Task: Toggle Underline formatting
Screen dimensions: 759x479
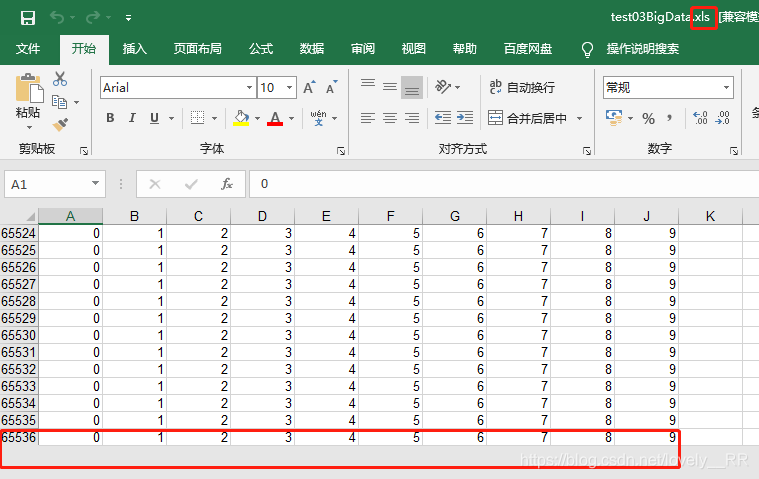Action: point(154,118)
